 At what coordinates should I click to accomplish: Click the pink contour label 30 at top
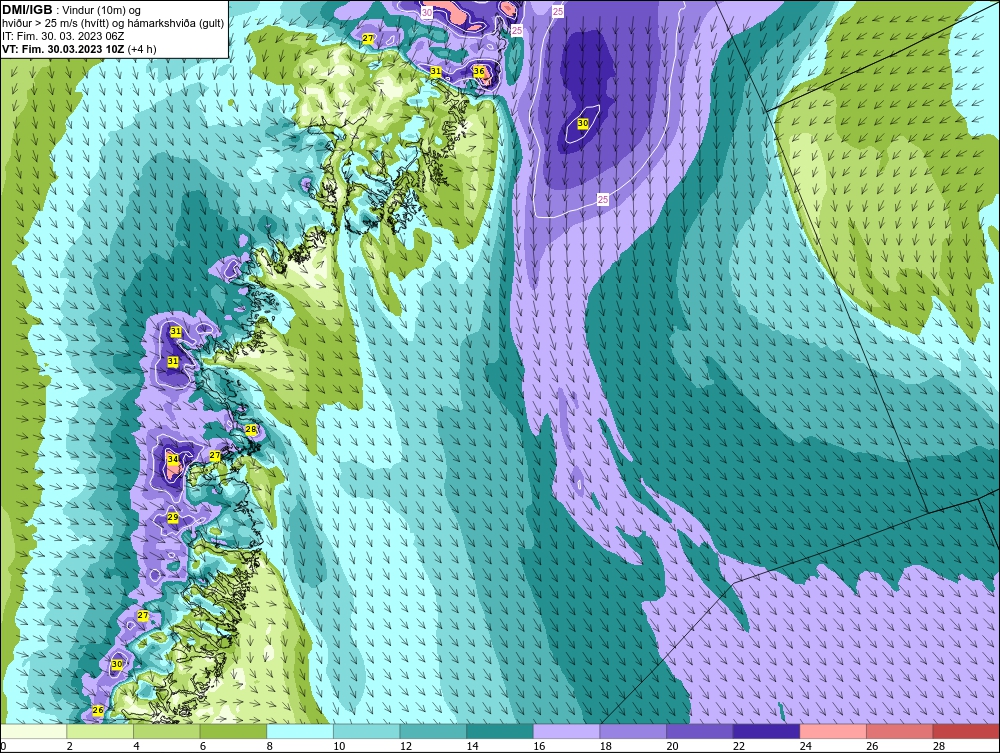(x=427, y=12)
